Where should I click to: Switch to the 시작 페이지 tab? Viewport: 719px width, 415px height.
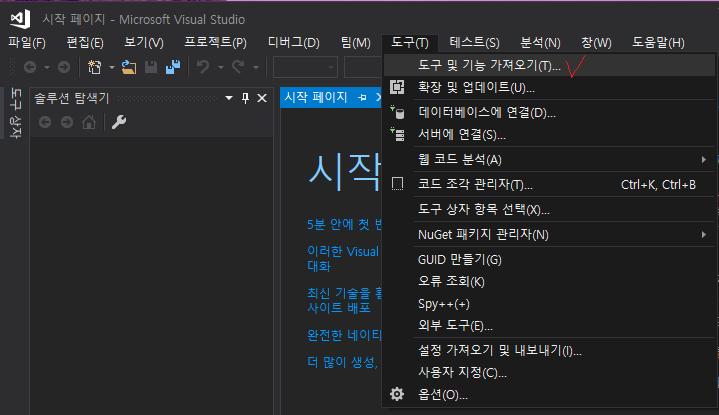coord(316,97)
